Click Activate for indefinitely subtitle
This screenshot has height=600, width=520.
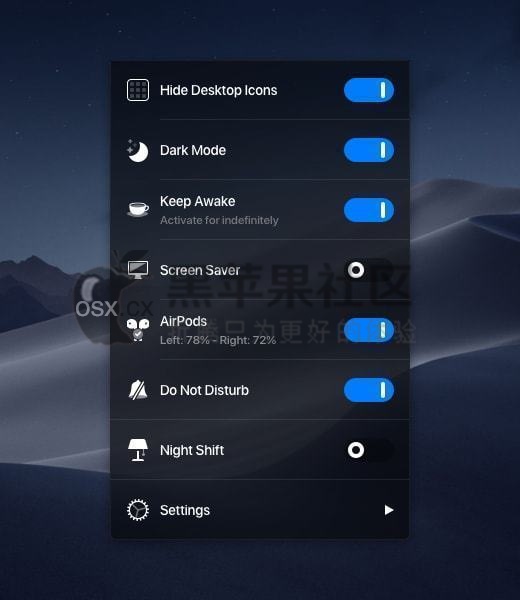click(219, 220)
